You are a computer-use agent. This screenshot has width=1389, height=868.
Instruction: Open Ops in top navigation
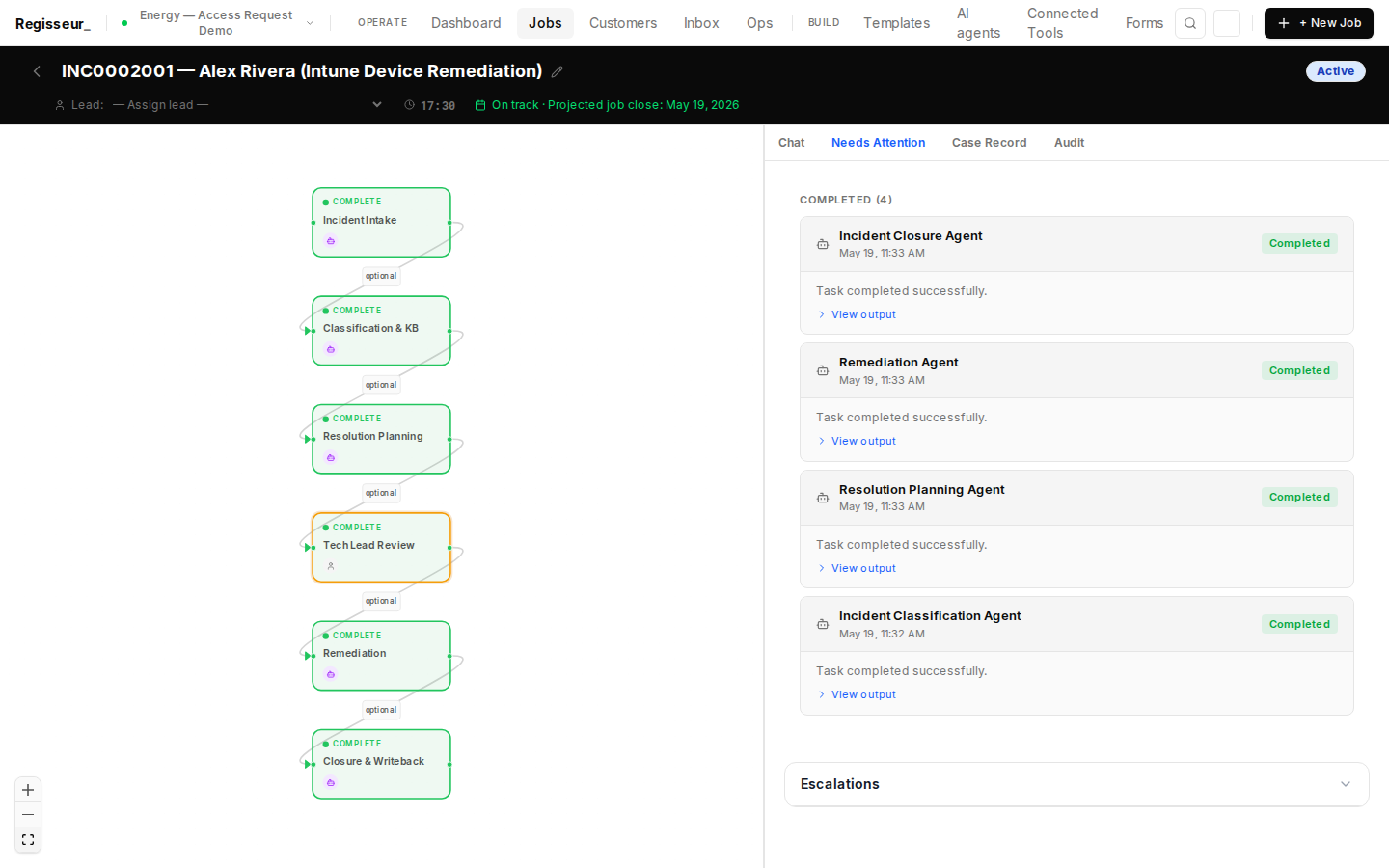[x=759, y=23]
